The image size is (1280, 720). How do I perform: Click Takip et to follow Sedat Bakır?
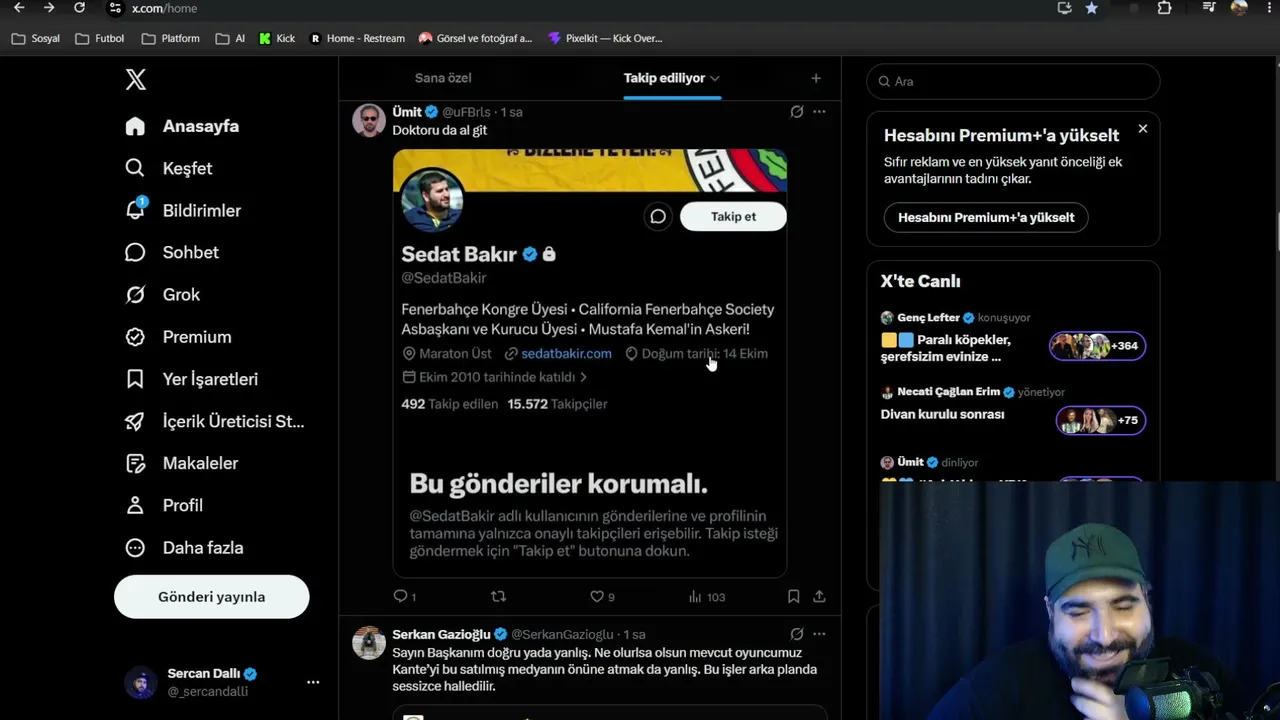pyautogui.click(x=733, y=217)
